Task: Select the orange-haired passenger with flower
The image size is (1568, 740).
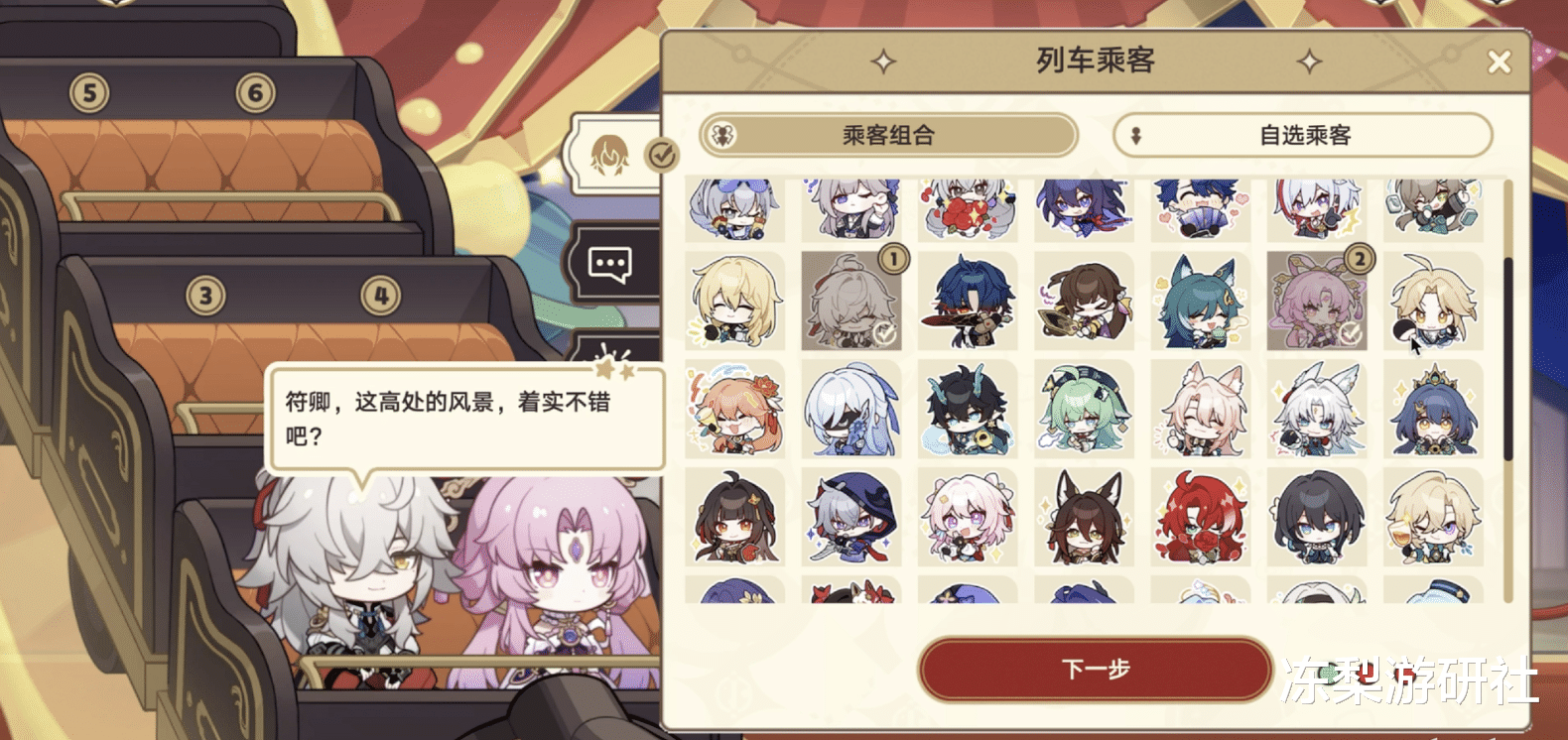Action: coord(735,409)
